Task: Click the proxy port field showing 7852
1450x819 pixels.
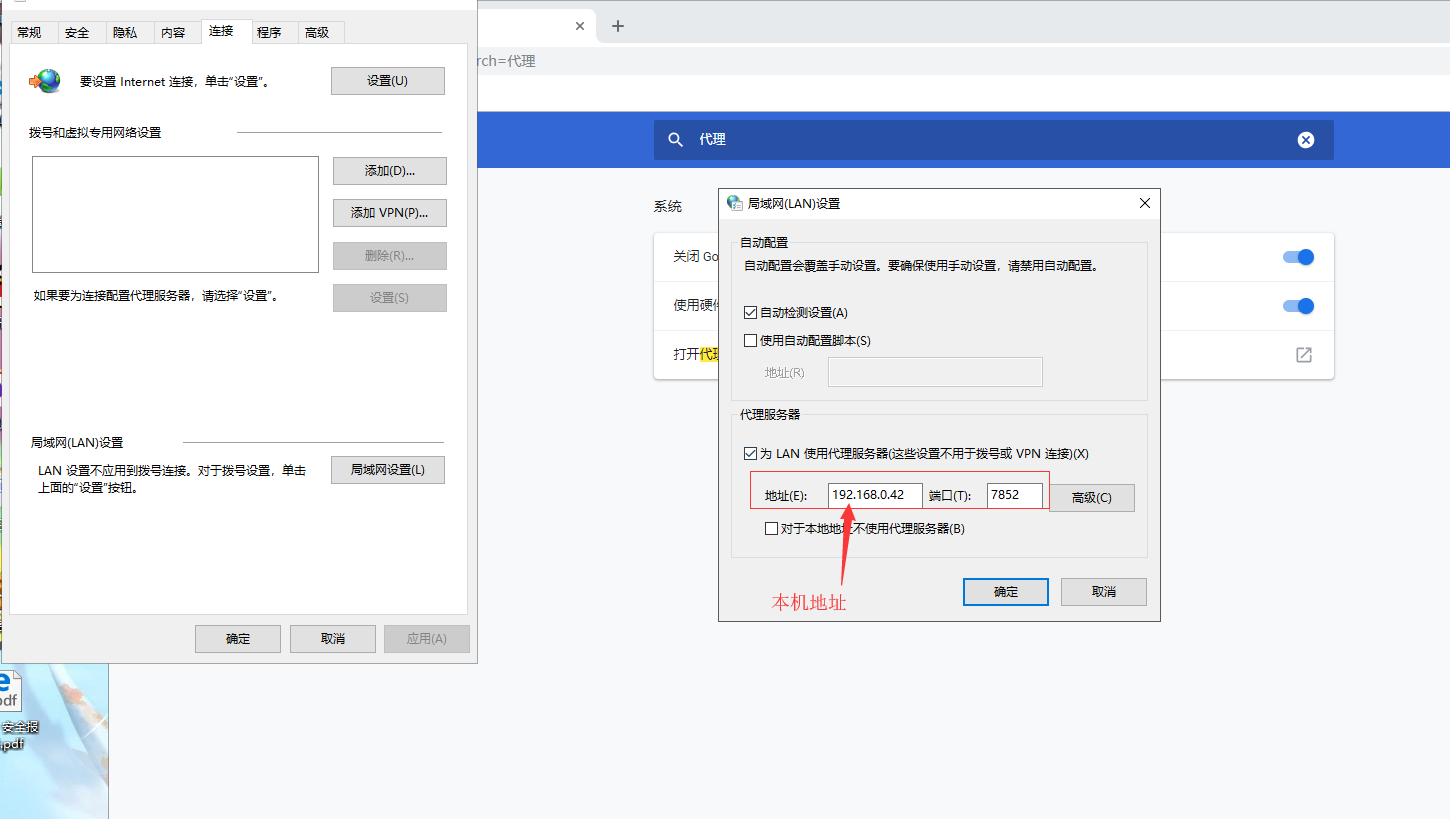Action: click(x=1016, y=494)
